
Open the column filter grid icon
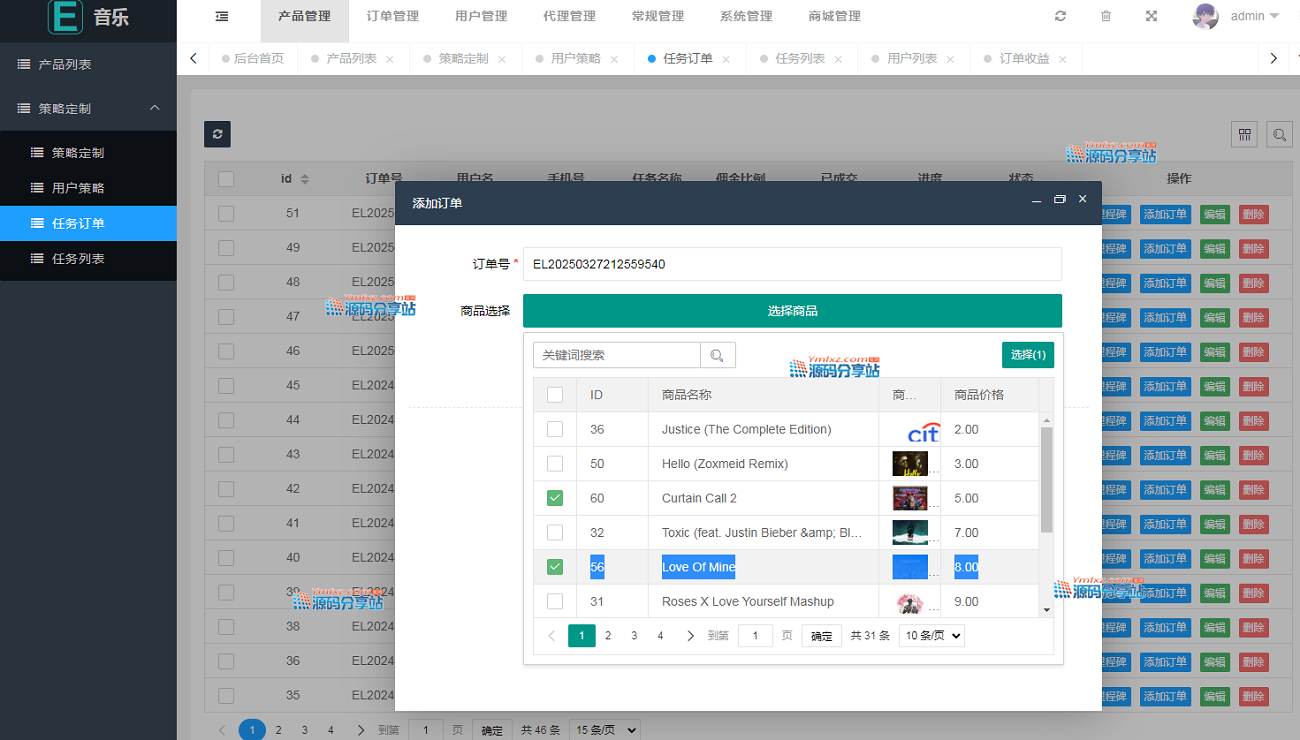(x=1245, y=135)
